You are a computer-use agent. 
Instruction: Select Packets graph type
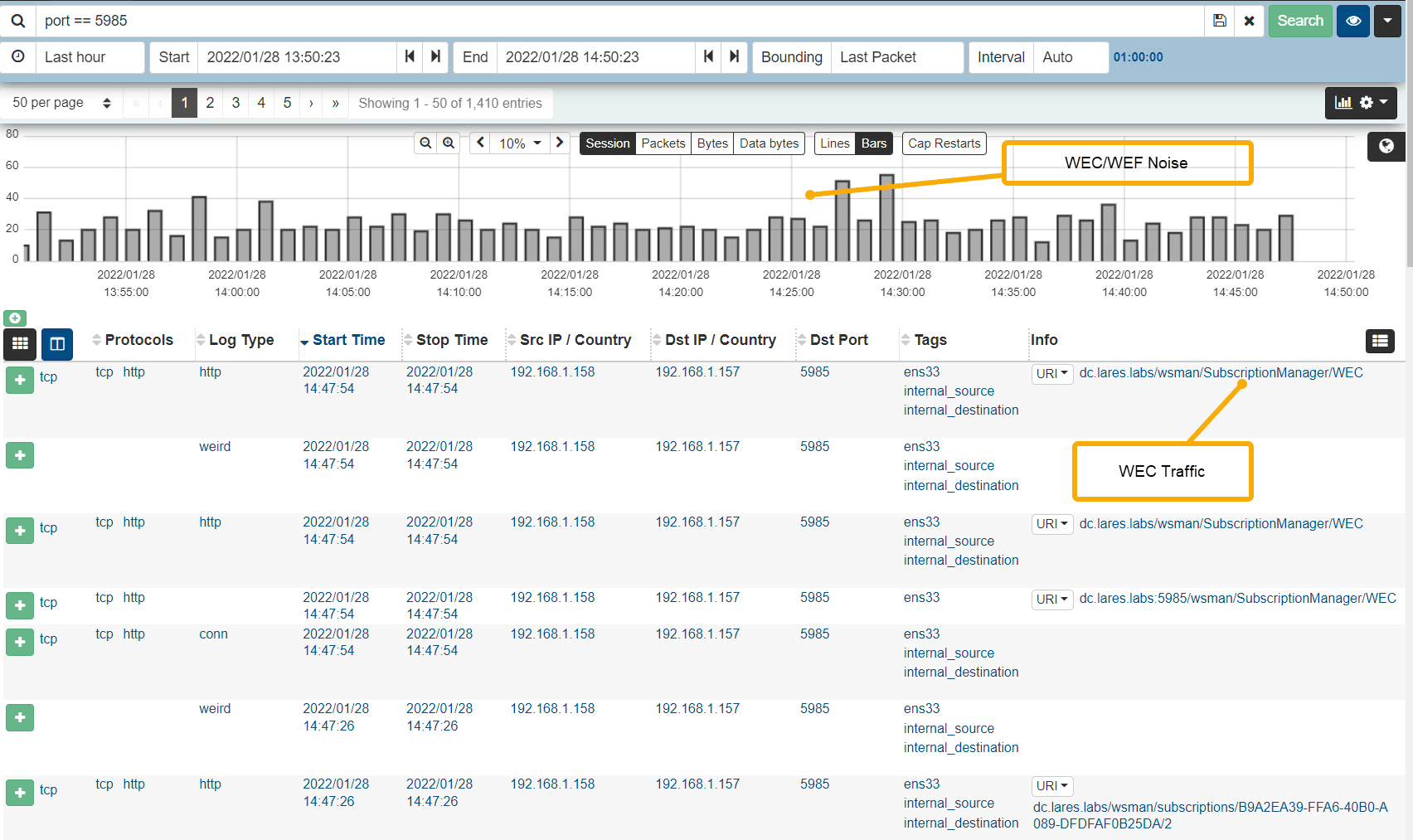(x=663, y=143)
